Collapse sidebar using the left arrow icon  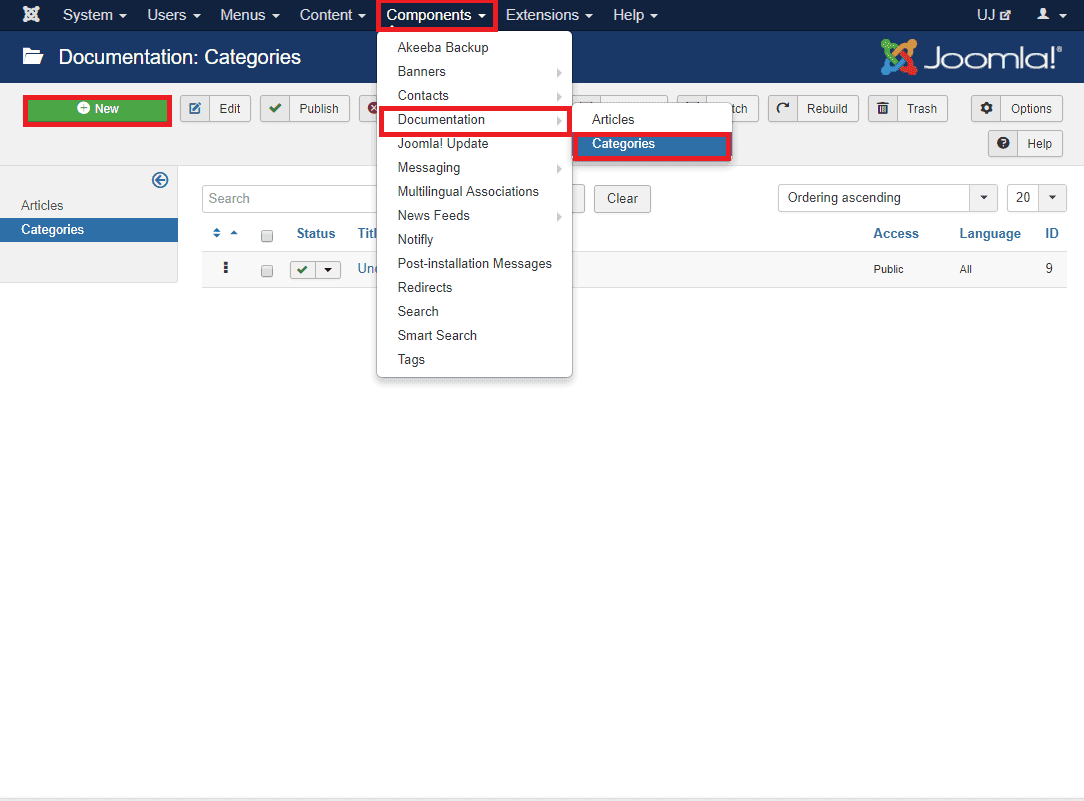click(160, 180)
